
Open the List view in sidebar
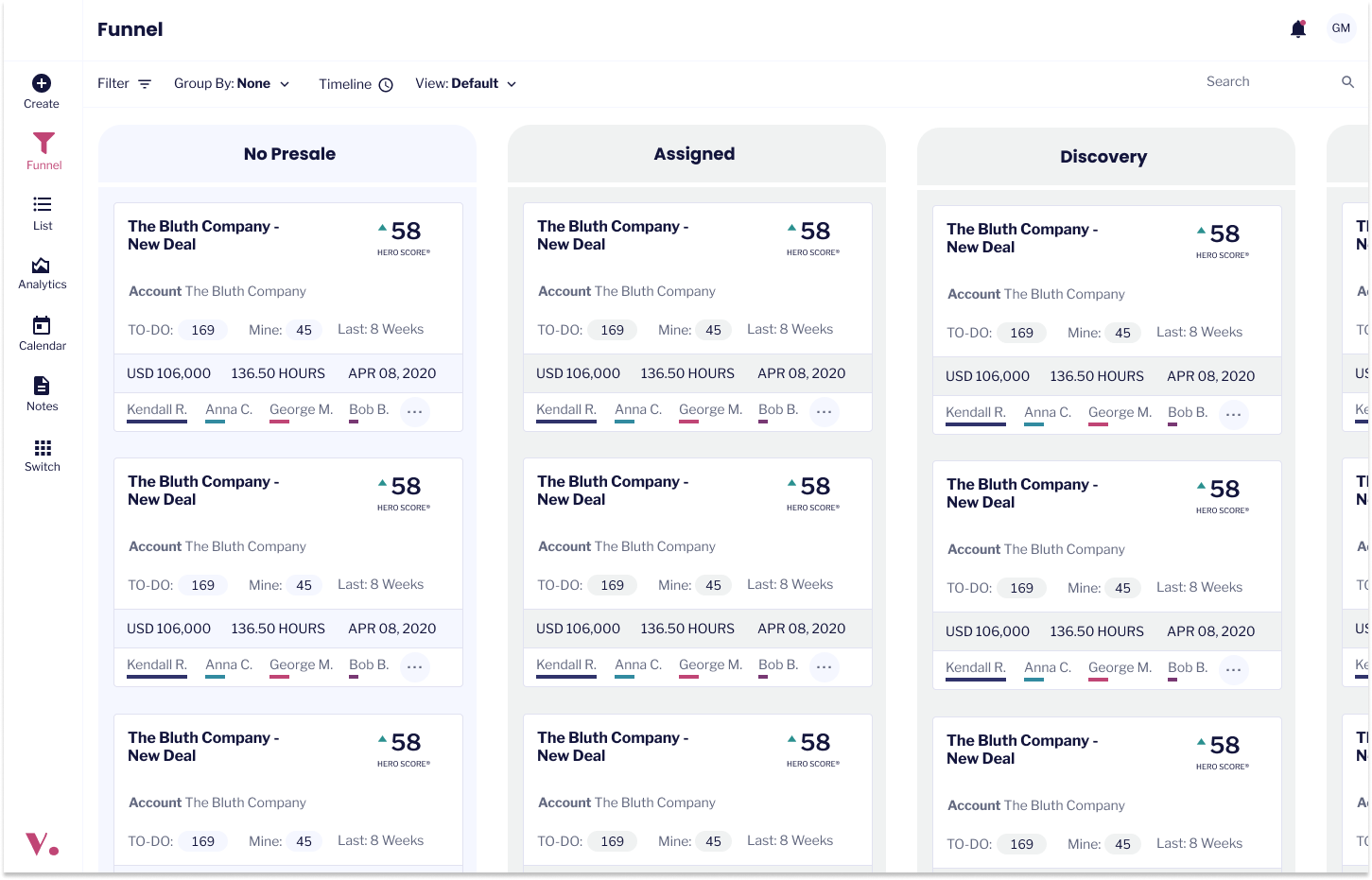pyautogui.click(x=43, y=213)
